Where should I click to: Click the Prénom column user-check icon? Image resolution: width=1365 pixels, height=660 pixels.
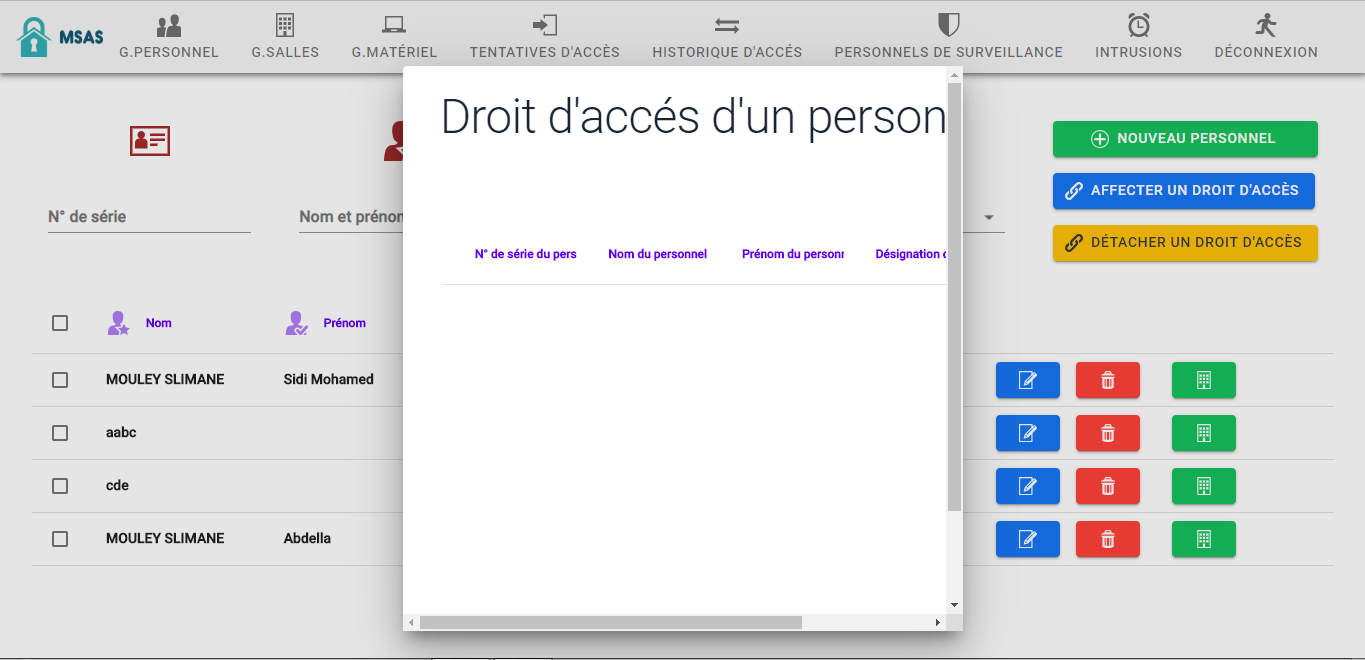(x=296, y=323)
